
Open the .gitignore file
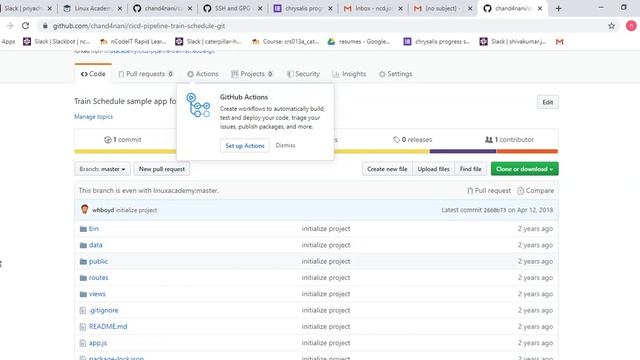click(x=104, y=310)
